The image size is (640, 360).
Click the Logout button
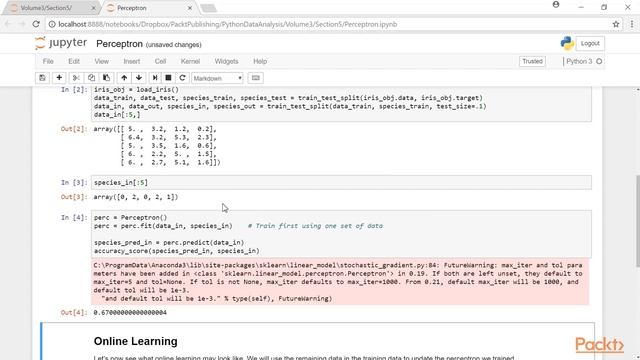[x=590, y=43]
